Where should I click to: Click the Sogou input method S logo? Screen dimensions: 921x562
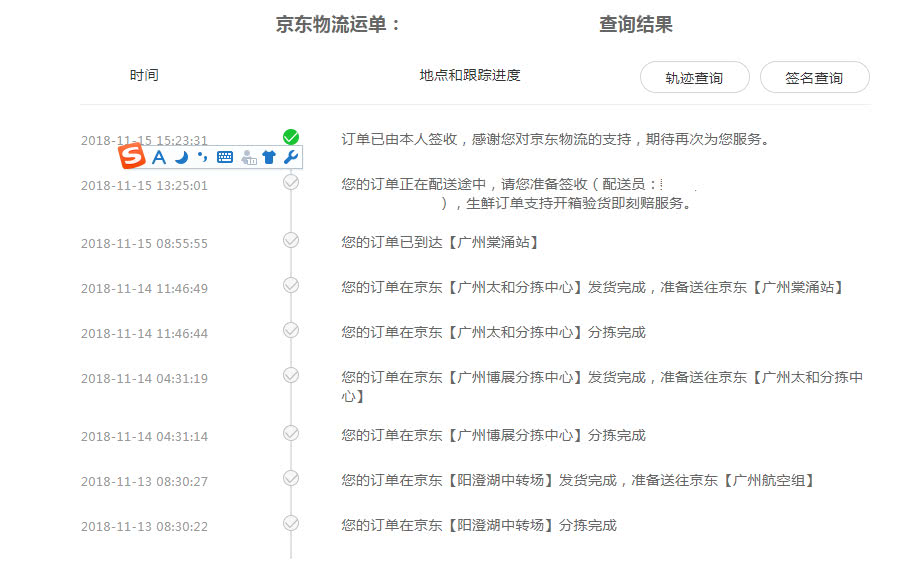tap(133, 157)
